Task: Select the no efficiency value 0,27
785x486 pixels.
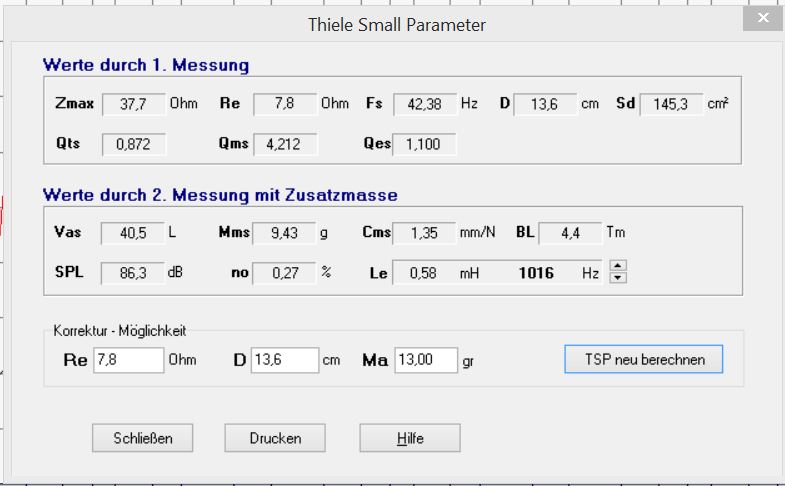Action: tap(284, 273)
